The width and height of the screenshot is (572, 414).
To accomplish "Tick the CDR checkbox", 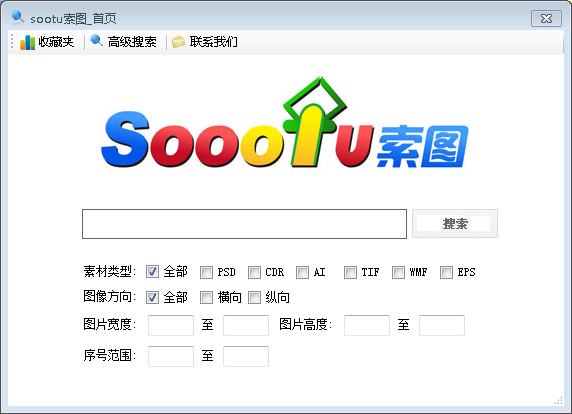I will tap(254, 272).
